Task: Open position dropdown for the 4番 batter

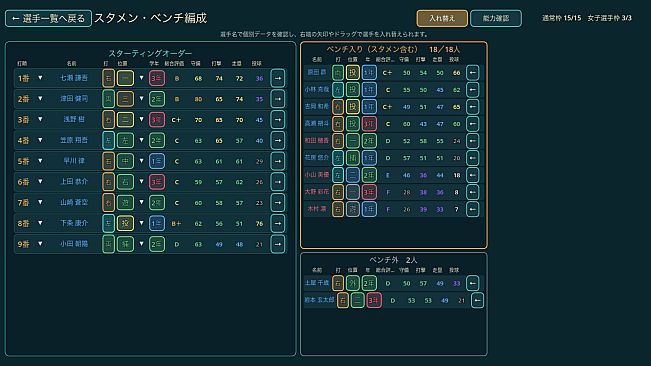Action: [x=142, y=140]
